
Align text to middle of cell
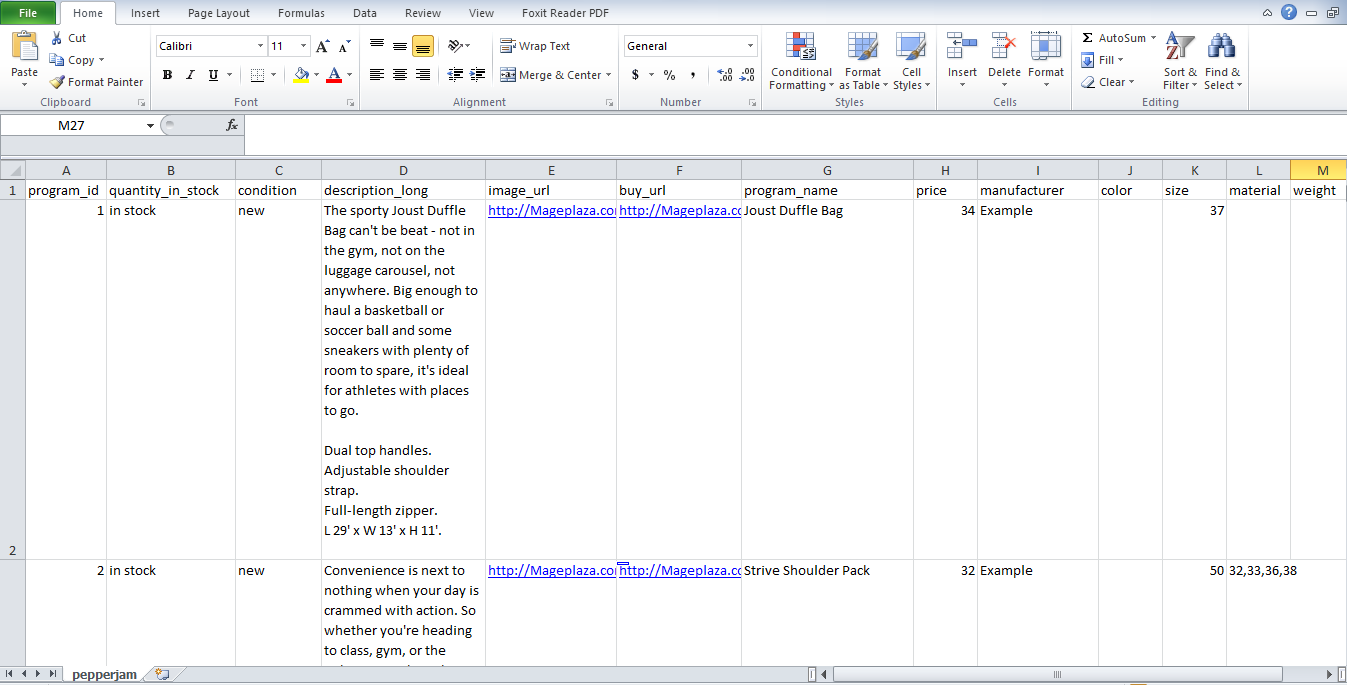400,46
